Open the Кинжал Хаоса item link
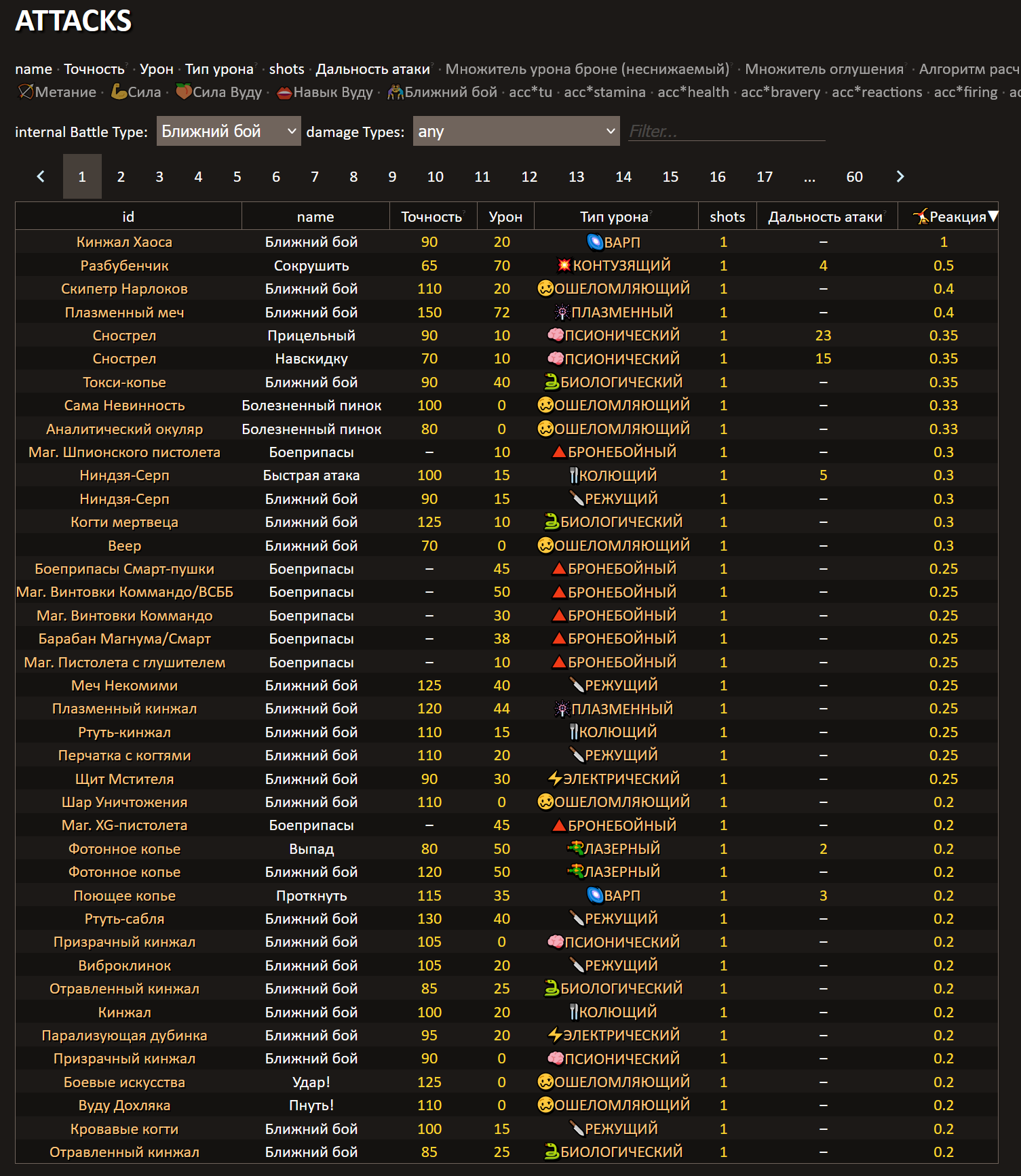This screenshot has height=1176, width=1021. coord(124,241)
